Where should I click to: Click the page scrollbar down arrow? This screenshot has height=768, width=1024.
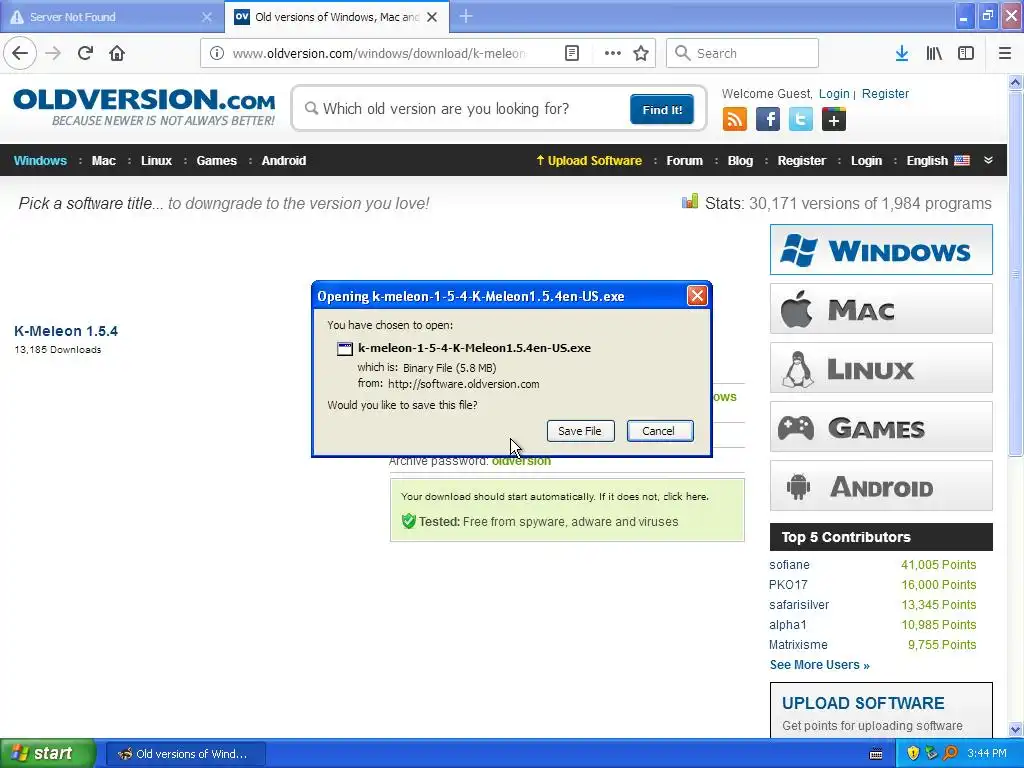1016,729
